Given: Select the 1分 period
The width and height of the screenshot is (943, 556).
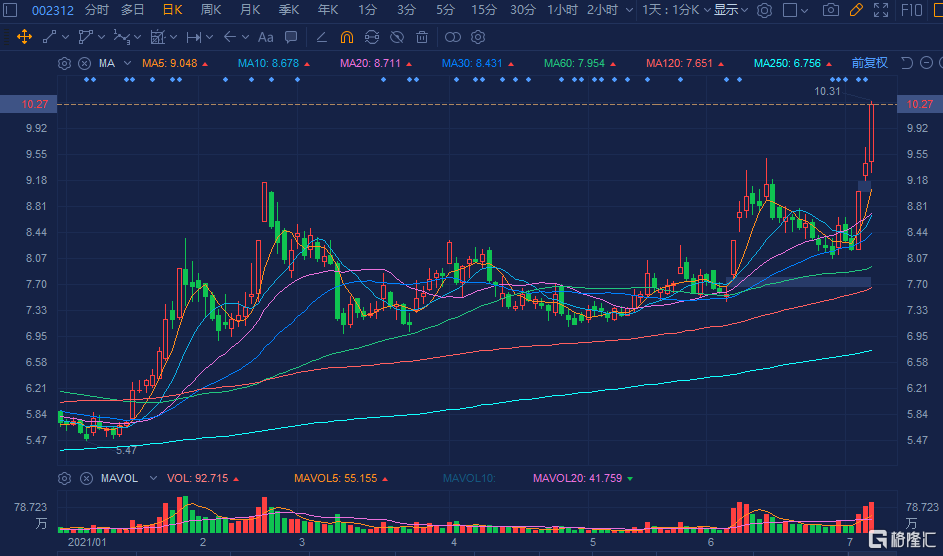Looking at the screenshot, I should pyautogui.click(x=367, y=10).
